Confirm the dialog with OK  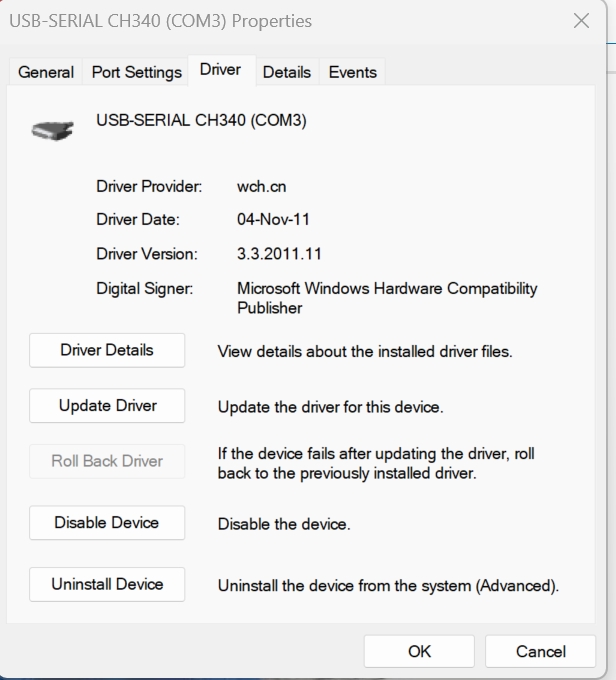419,651
